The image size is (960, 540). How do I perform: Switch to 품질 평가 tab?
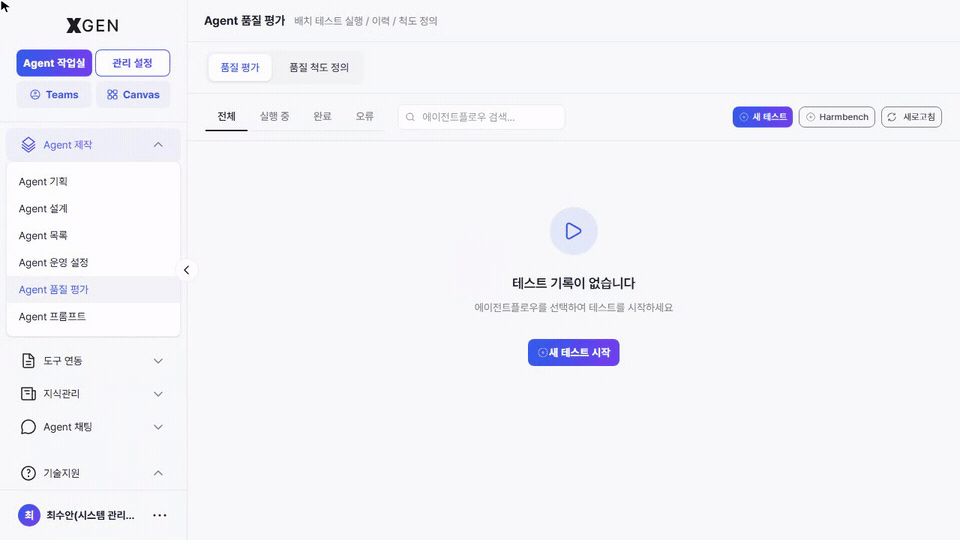pos(240,67)
